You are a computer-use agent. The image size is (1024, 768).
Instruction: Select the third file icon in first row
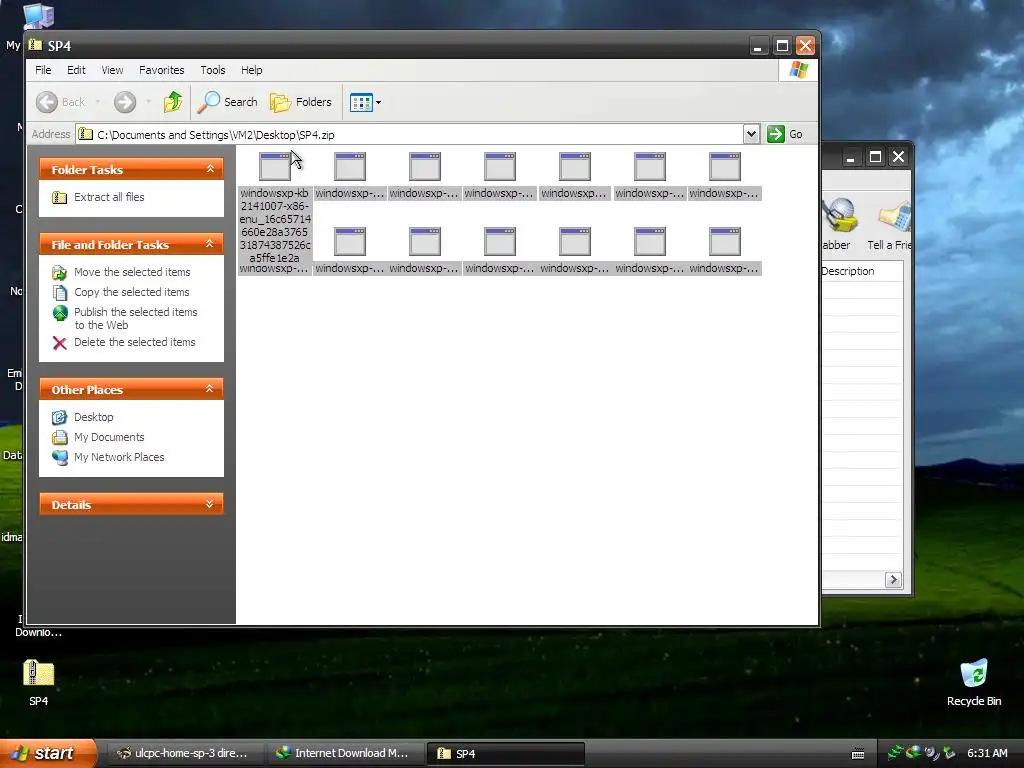(x=424, y=167)
